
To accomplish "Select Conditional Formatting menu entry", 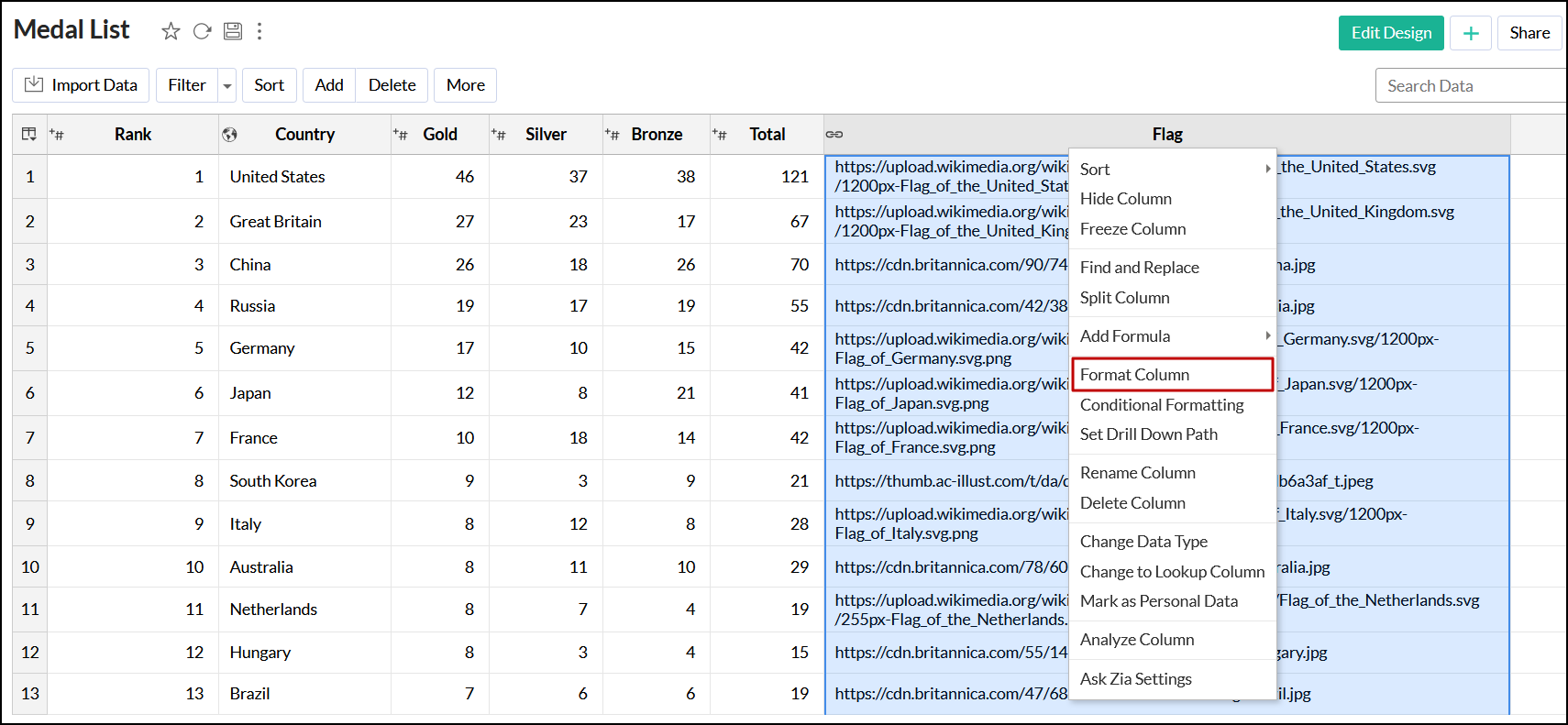I will tap(1162, 405).
